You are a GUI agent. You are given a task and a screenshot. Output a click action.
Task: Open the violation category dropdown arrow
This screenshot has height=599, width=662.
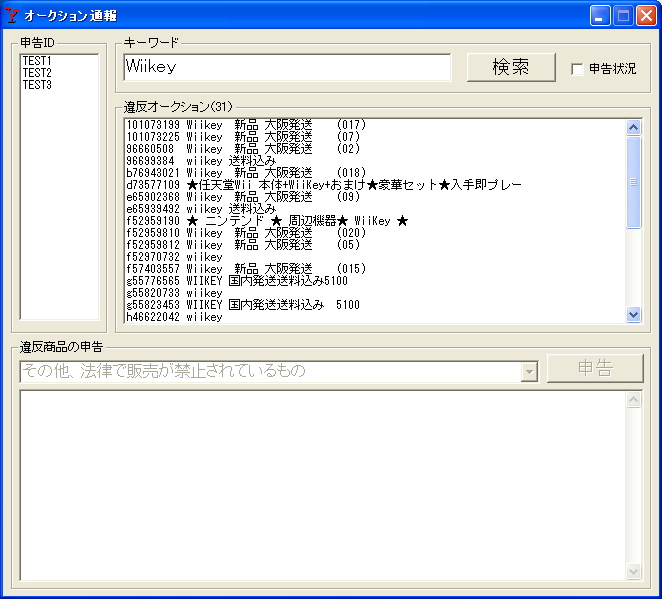click(x=529, y=372)
